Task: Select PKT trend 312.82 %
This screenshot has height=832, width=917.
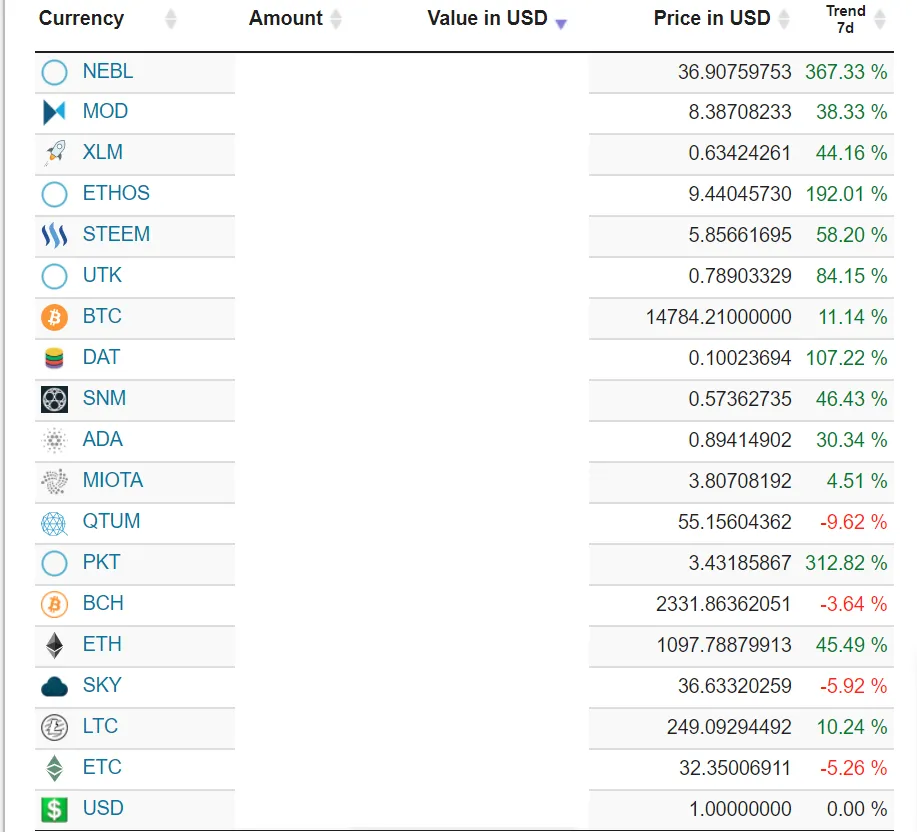Action: tap(846, 563)
